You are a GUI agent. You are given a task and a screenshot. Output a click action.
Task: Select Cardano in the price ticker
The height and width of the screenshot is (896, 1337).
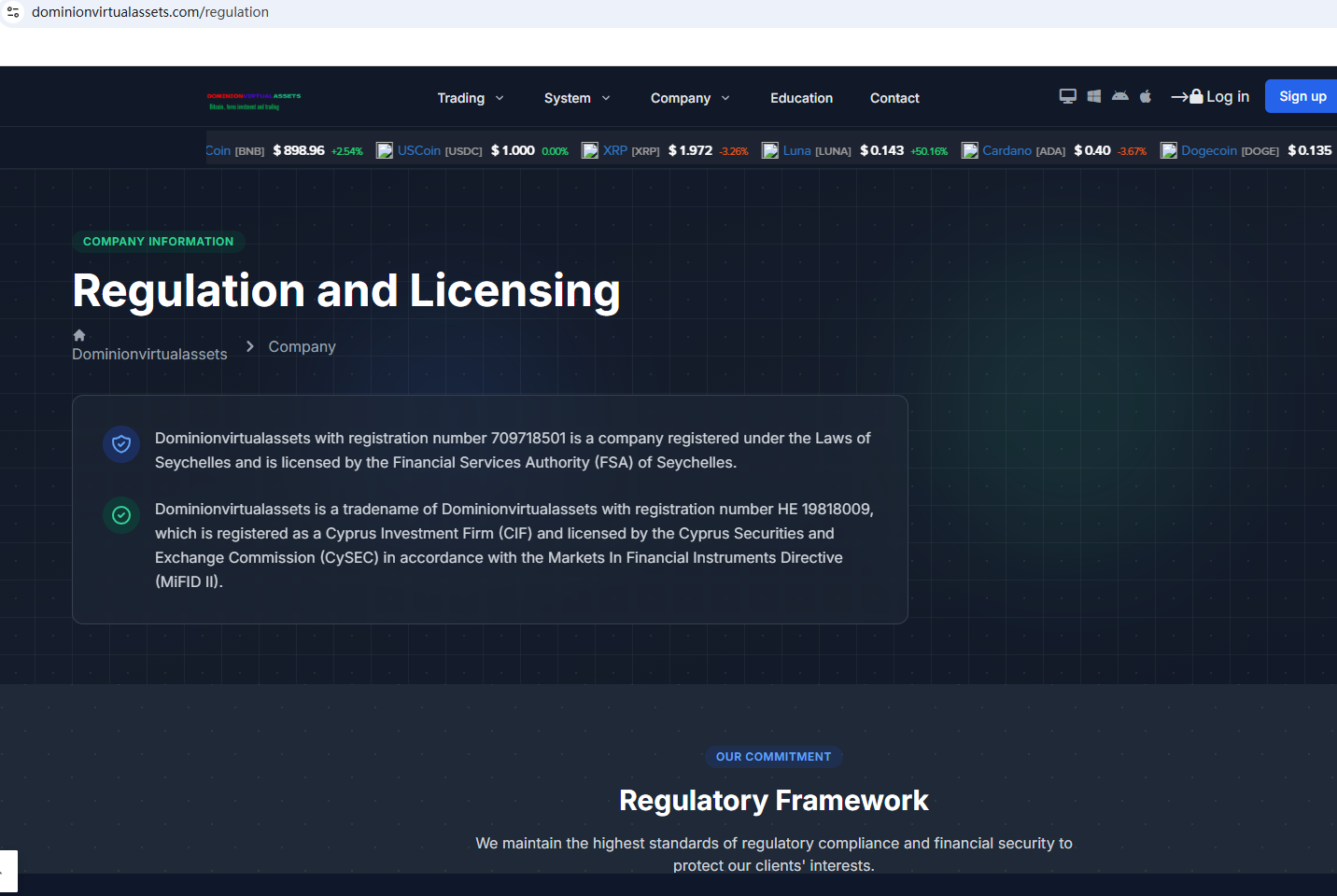1006,150
